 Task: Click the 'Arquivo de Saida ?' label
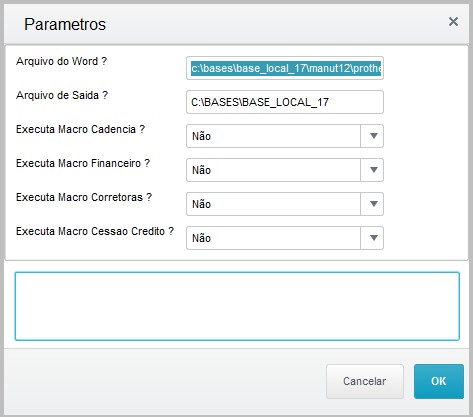pos(62,95)
